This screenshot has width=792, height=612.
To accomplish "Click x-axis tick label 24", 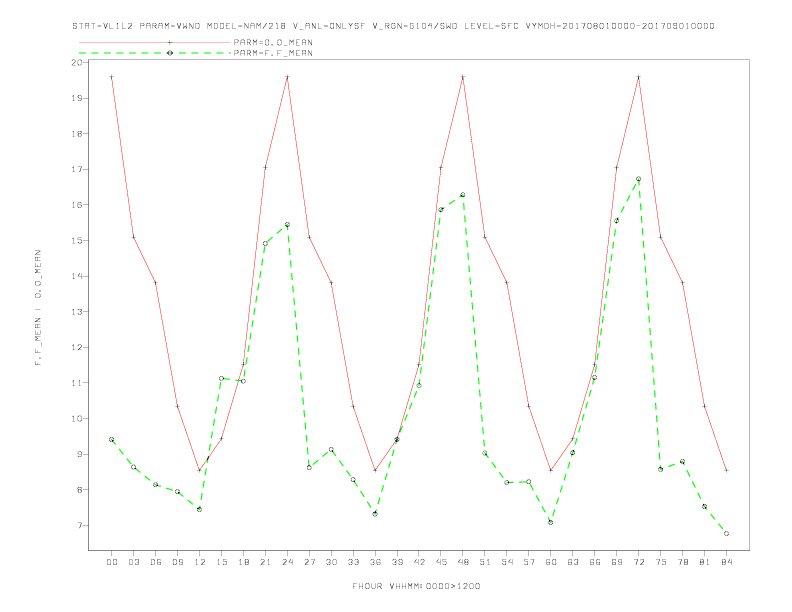I will 287,562.
